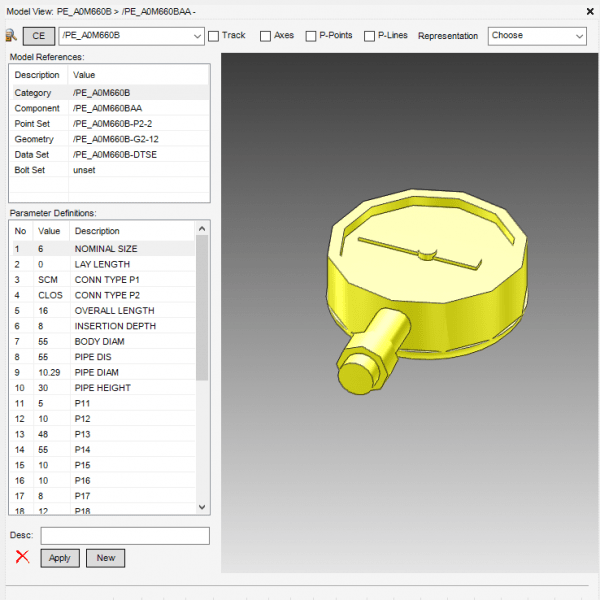Expand the /PE_A0M660B element dropdown
The height and width of the screenshot is (600, 600).
pyautogui.click(x=196, y=36)
